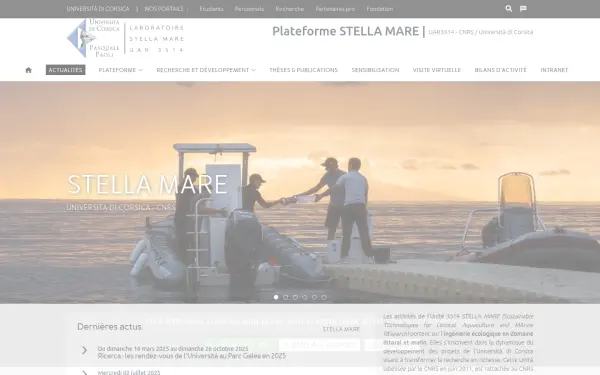Select sixth carousel slide indicator dot
Viewport: 600px width, 375px height.
324,297
